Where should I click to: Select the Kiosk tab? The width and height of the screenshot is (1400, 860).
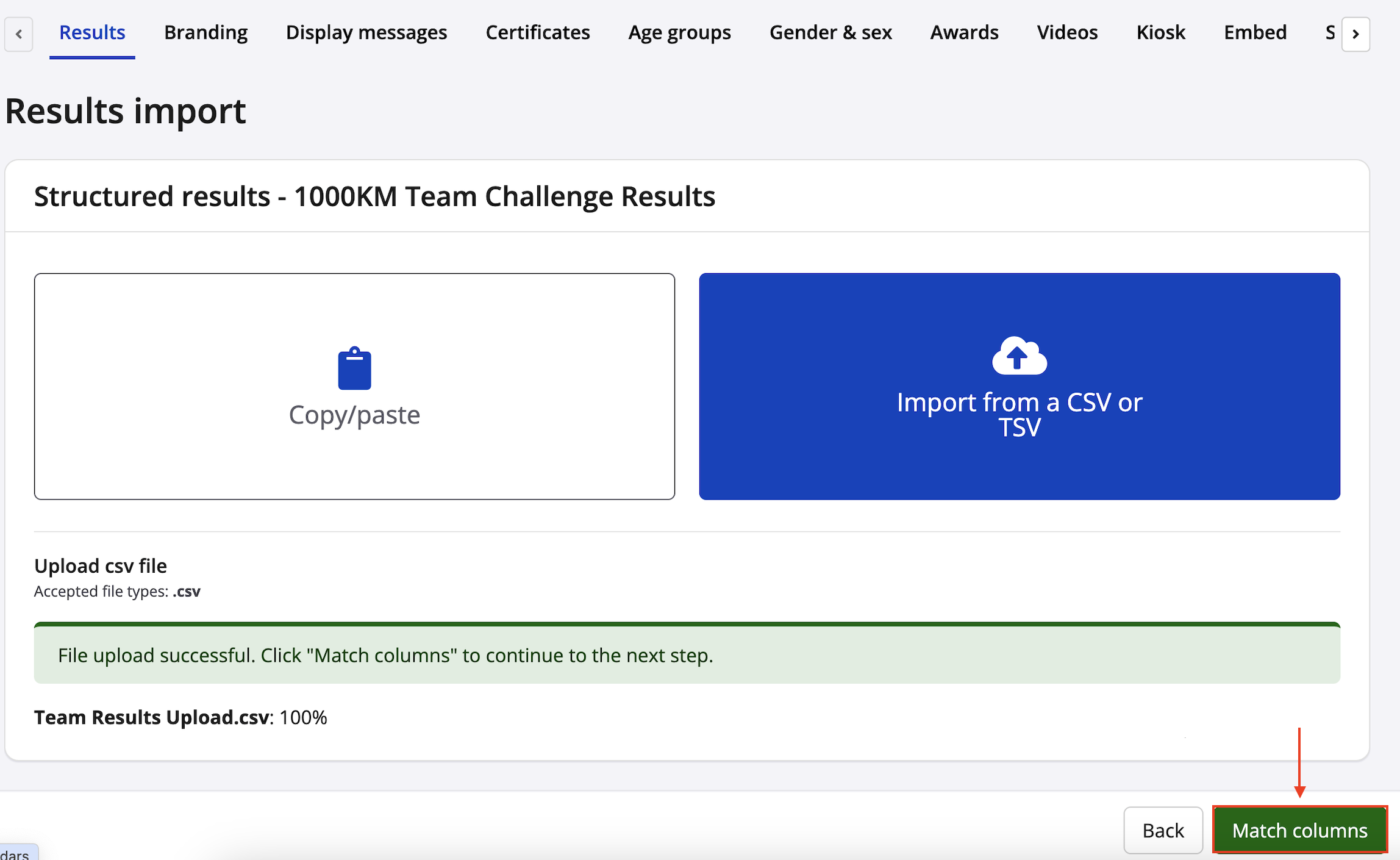coord(1160,32)
